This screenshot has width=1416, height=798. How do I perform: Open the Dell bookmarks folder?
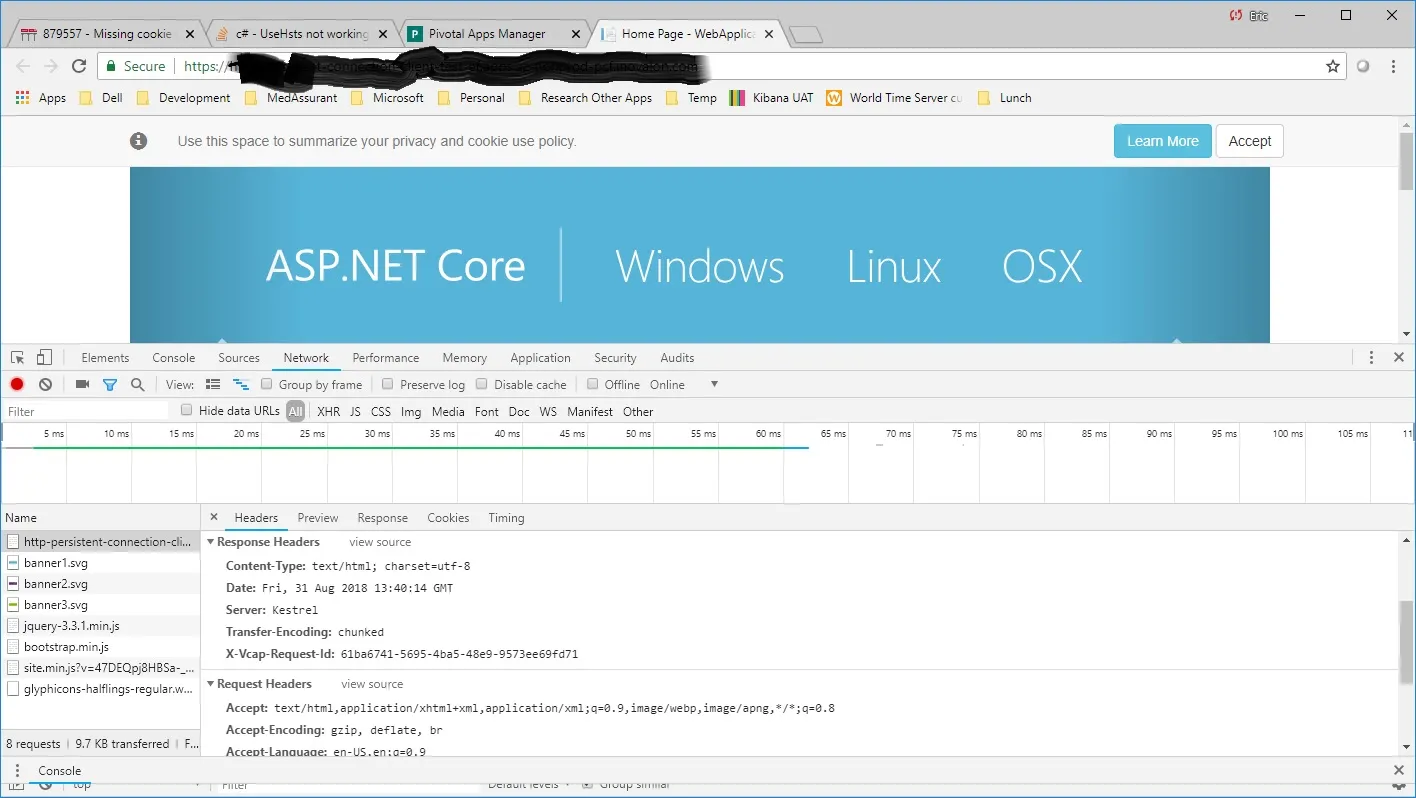[x=100, y=98]
